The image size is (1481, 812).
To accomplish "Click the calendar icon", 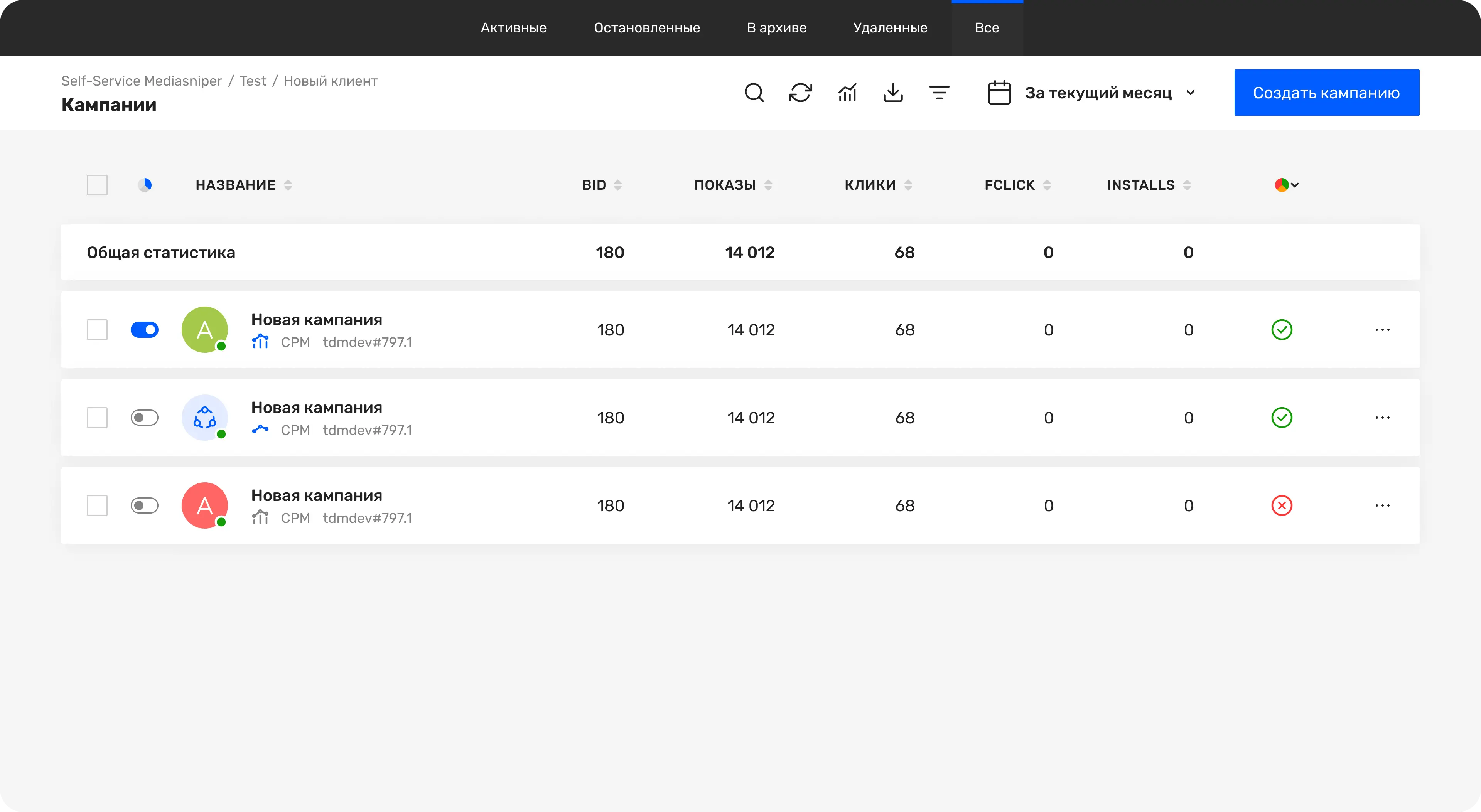I will [x=999, y=93].
